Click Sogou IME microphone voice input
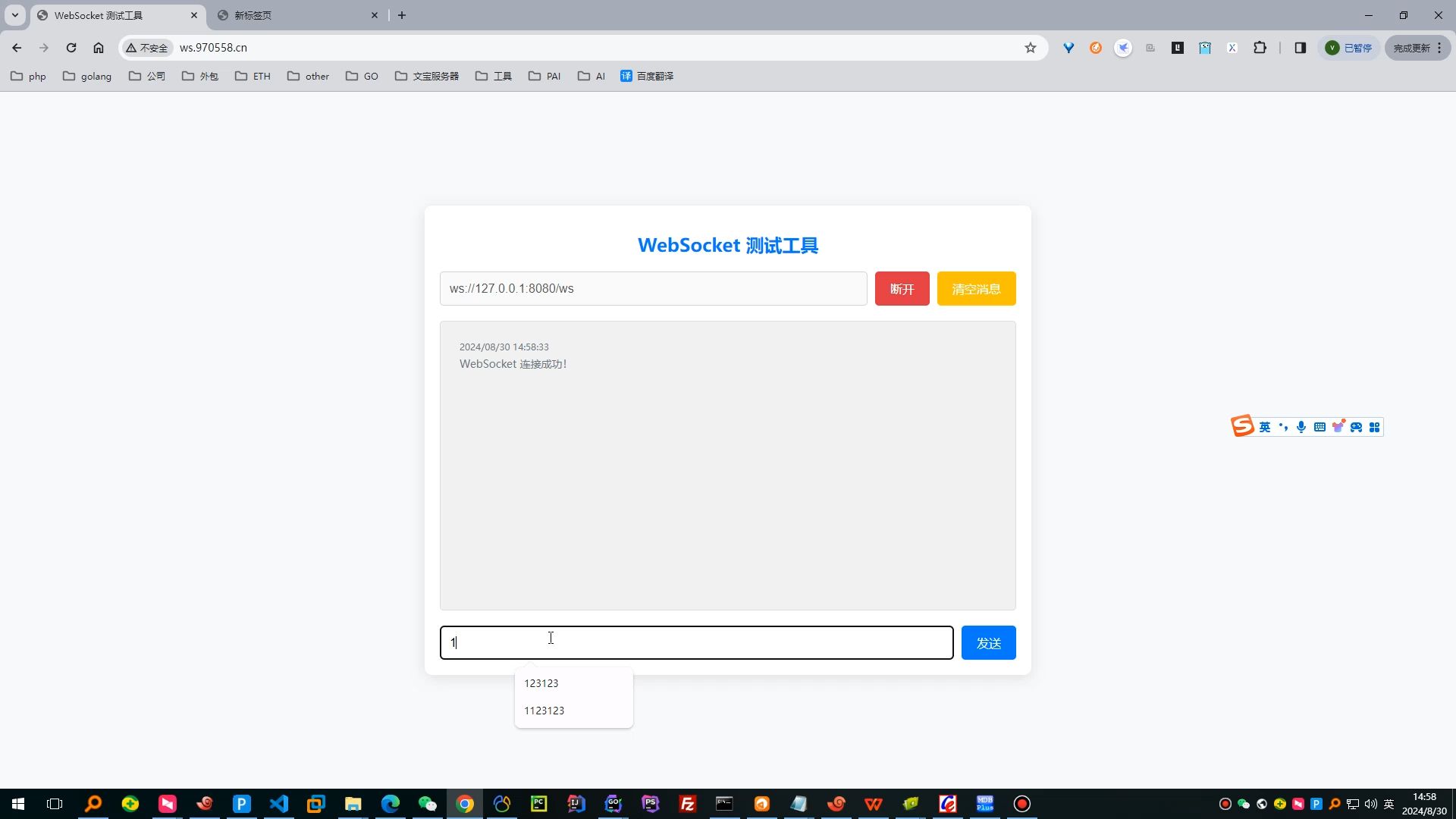This screenshot has height=819, width=1456. tap(1301, 427)
